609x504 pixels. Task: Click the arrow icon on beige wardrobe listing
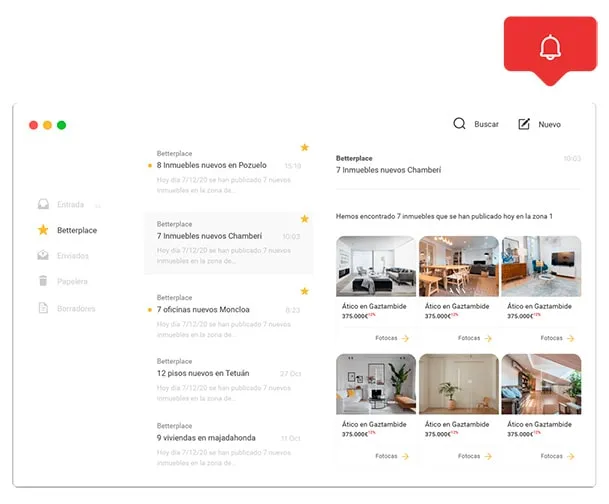point(488,456)
